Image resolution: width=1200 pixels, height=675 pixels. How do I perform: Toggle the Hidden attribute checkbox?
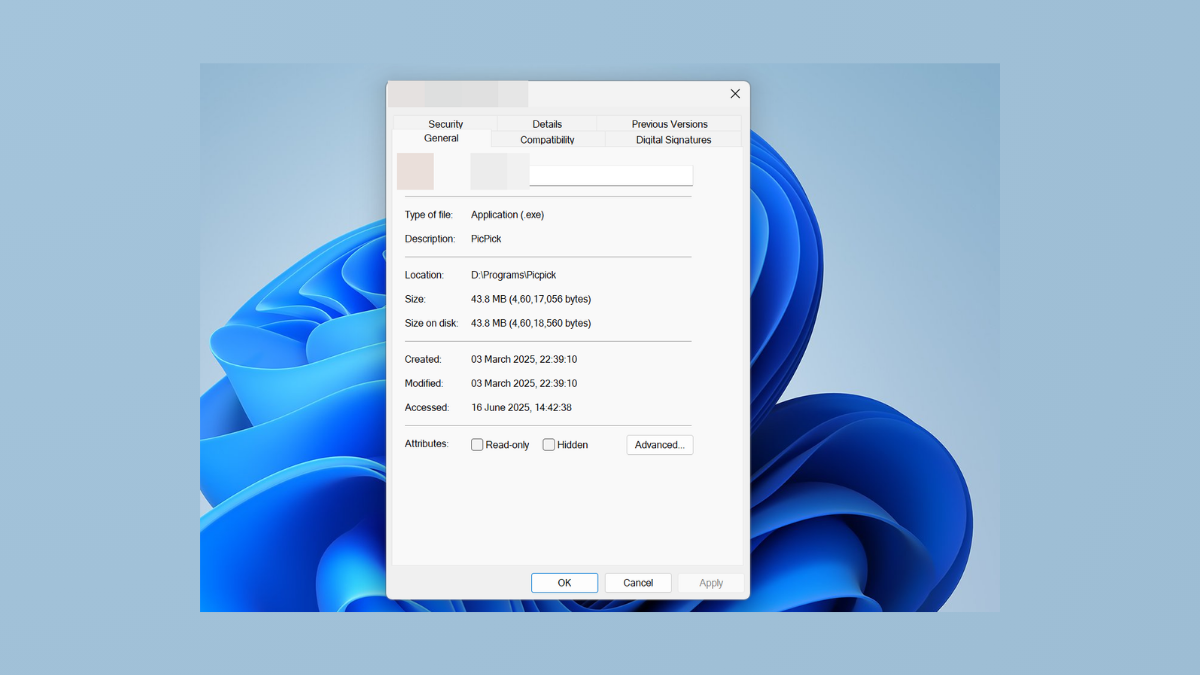pyautogui.click(x=548, y=444)
